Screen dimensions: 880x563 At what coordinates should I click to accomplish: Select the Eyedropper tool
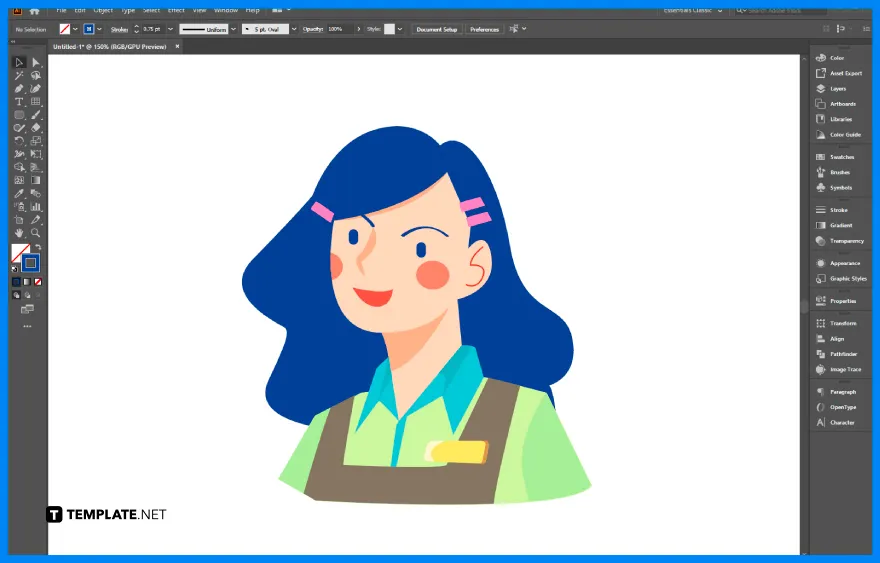click(x=19, y=194)
